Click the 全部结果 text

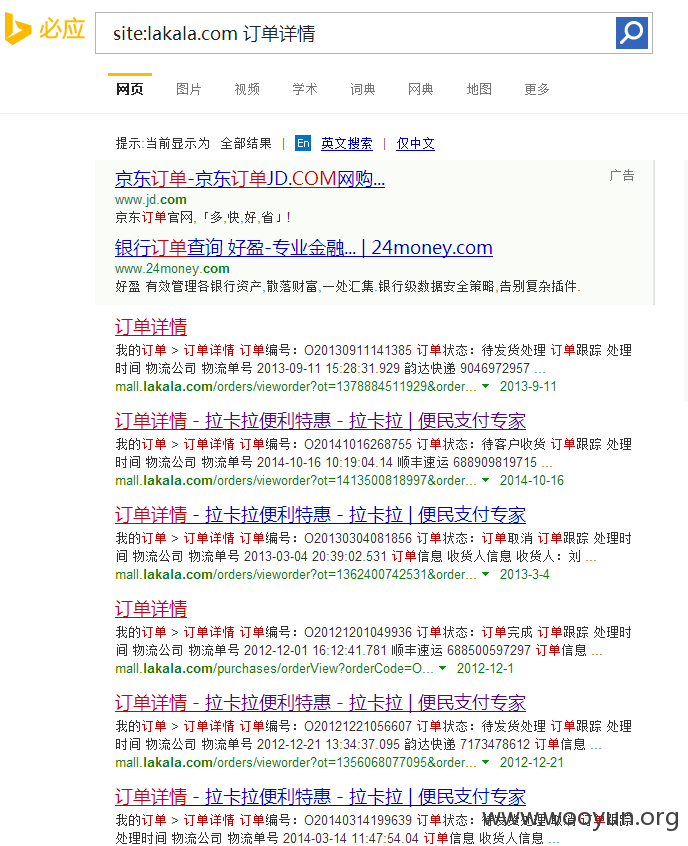click(246, 144)
